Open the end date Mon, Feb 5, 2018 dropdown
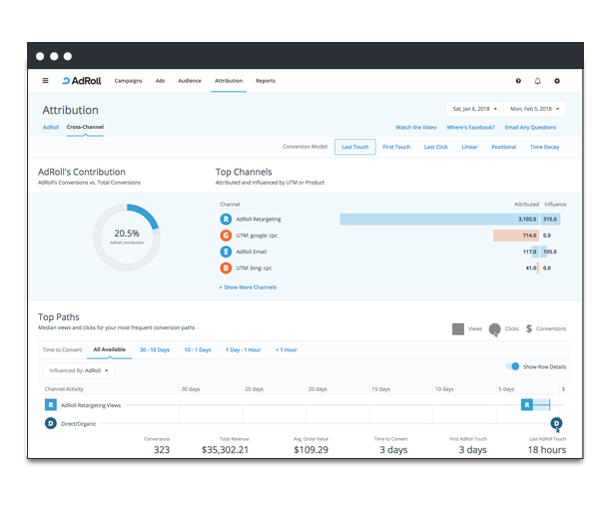This screenshot has height=507, width=612. [x=535, y=109]
